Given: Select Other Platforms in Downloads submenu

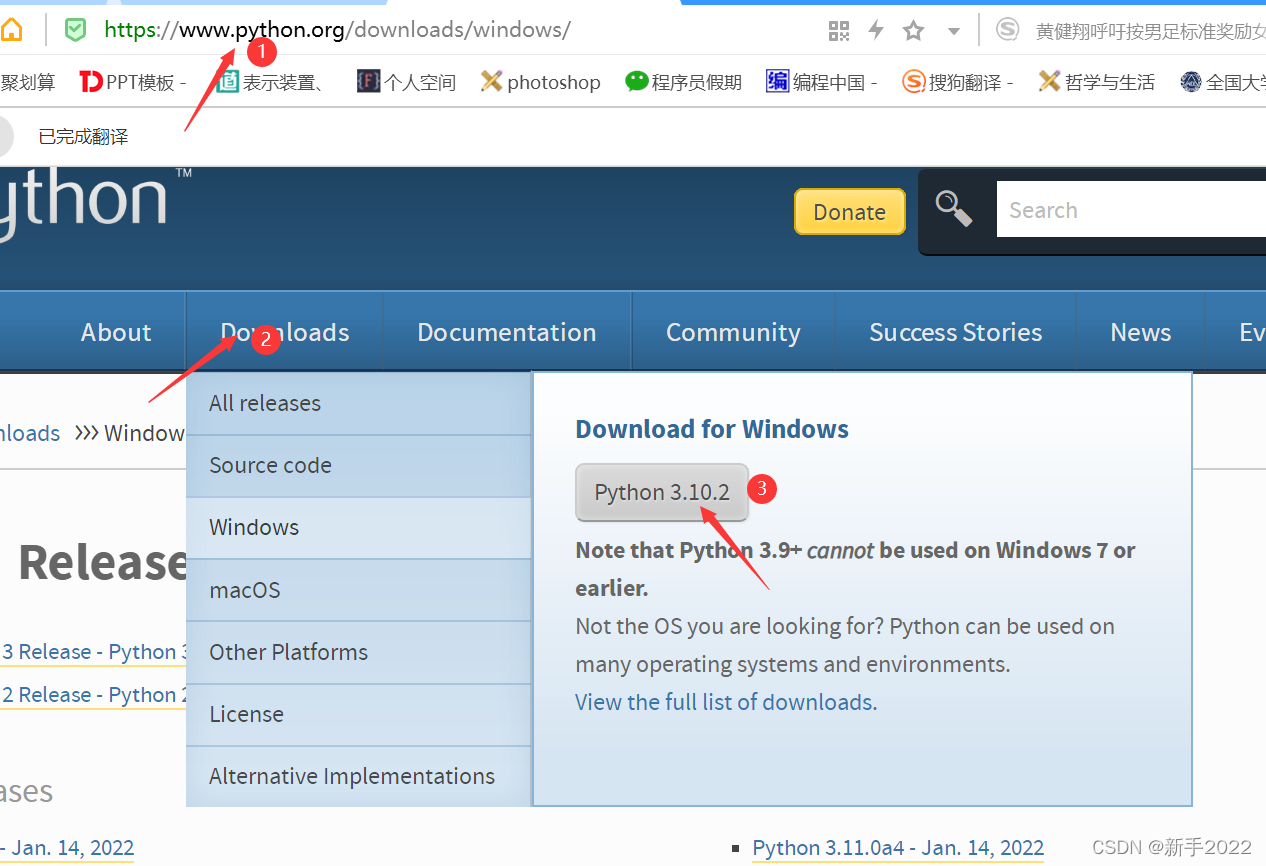Looking at the screenshot, I should click(359, 652).
